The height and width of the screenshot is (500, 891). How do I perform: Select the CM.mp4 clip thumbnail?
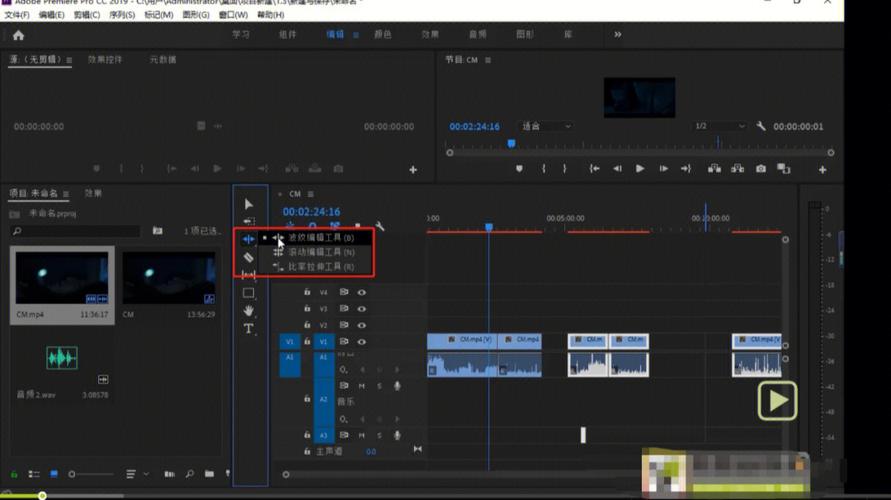click(62, 278)
